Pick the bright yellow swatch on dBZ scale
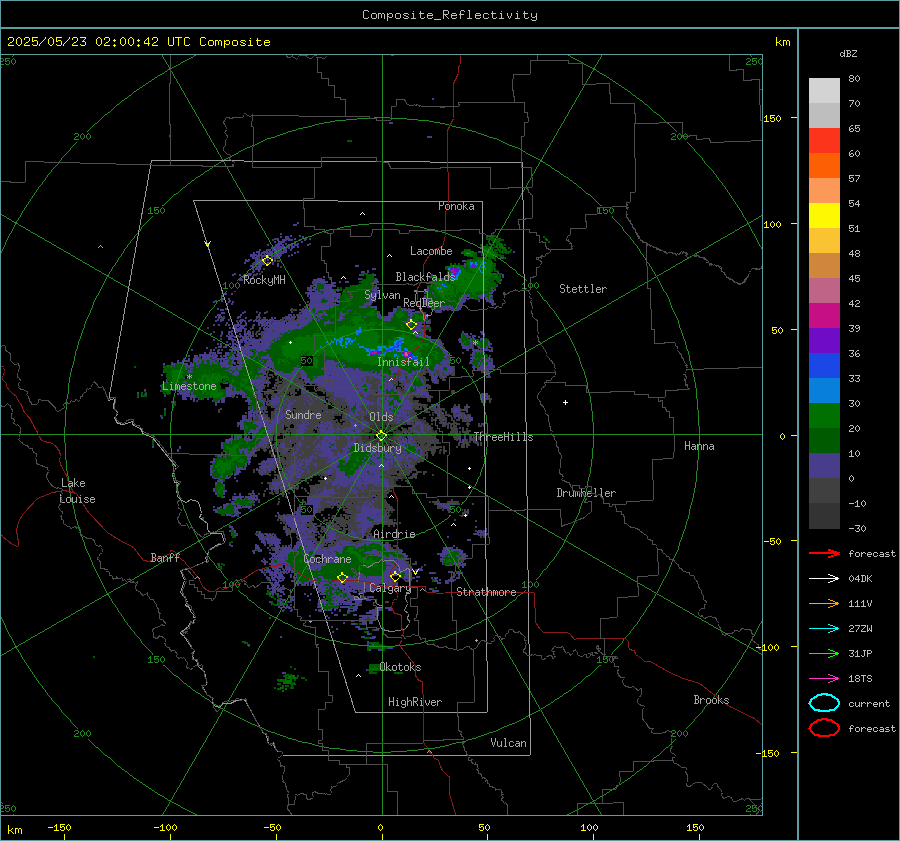Screen dimensions: 900x841 tap(824, 216)
